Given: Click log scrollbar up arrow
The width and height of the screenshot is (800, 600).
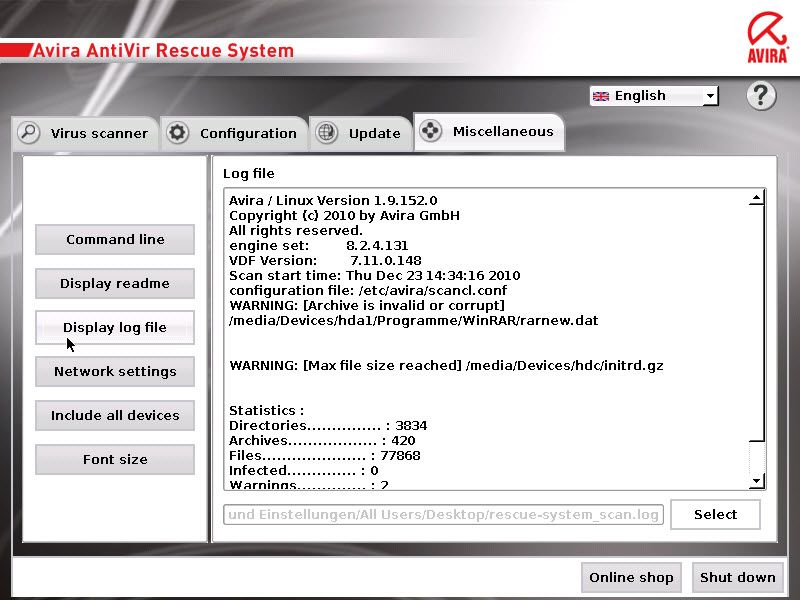Looking at the screenshot, I should [x=757, y=197].
